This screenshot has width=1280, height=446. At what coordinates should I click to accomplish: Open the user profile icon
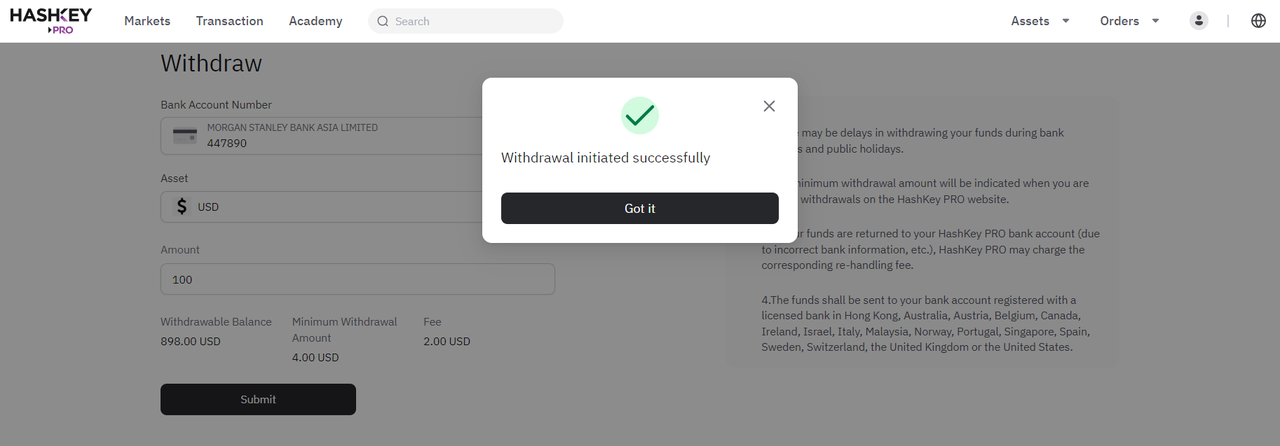(1199, 21)
